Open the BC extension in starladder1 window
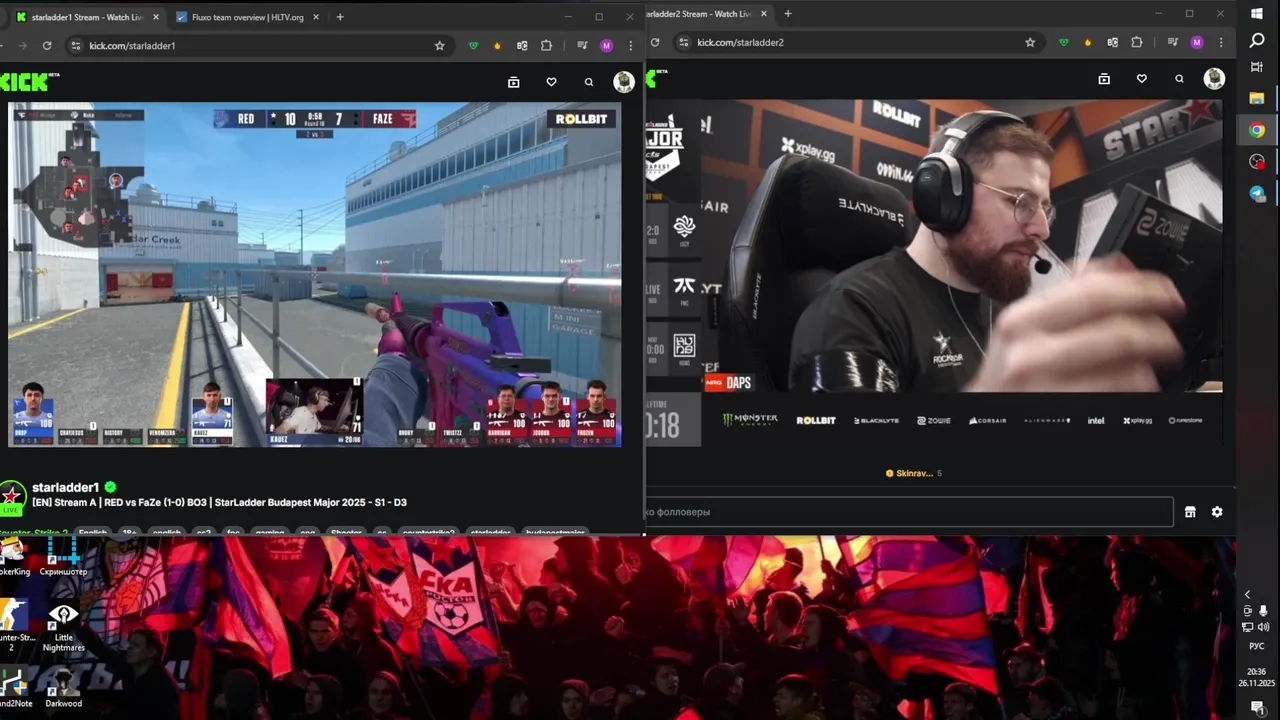 click(x=522, y=45)
